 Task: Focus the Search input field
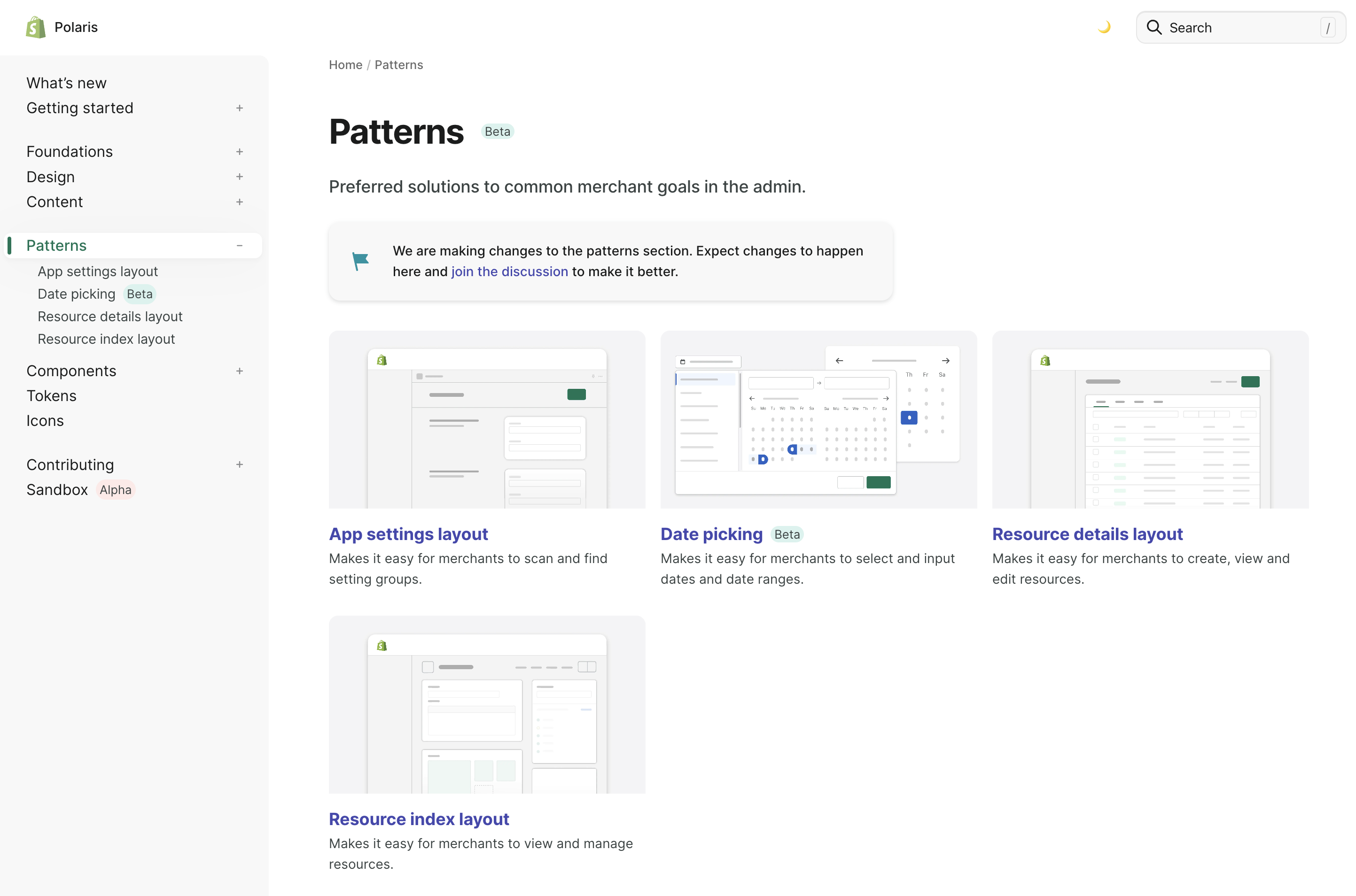1240,27
